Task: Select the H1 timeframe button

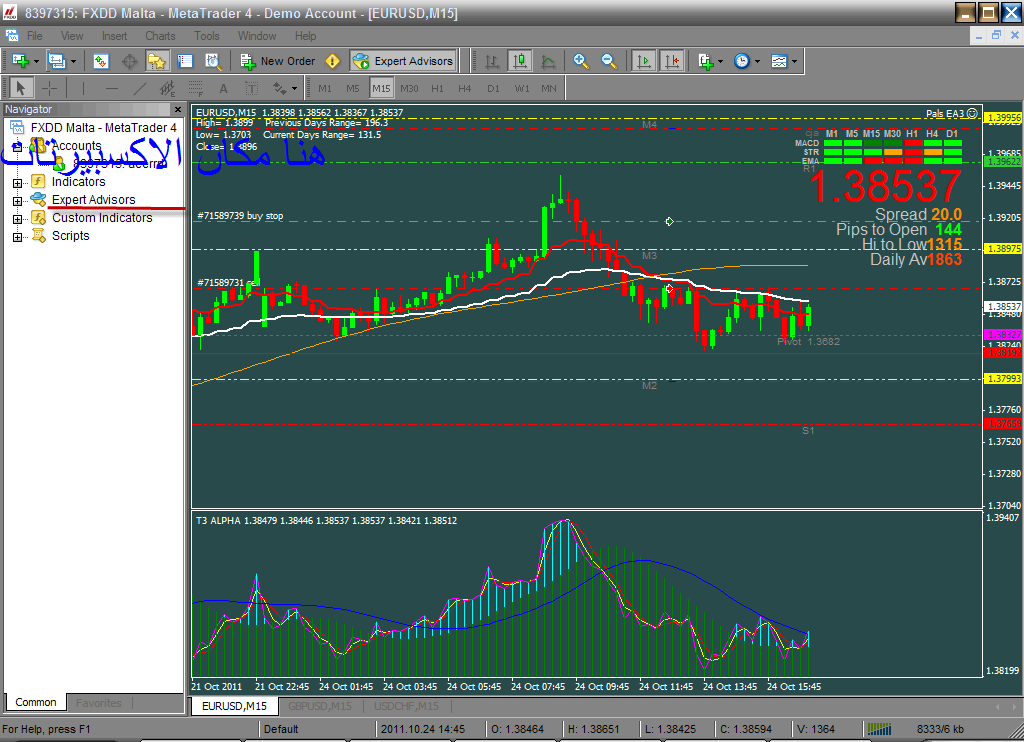Action: tap(437, 88)
